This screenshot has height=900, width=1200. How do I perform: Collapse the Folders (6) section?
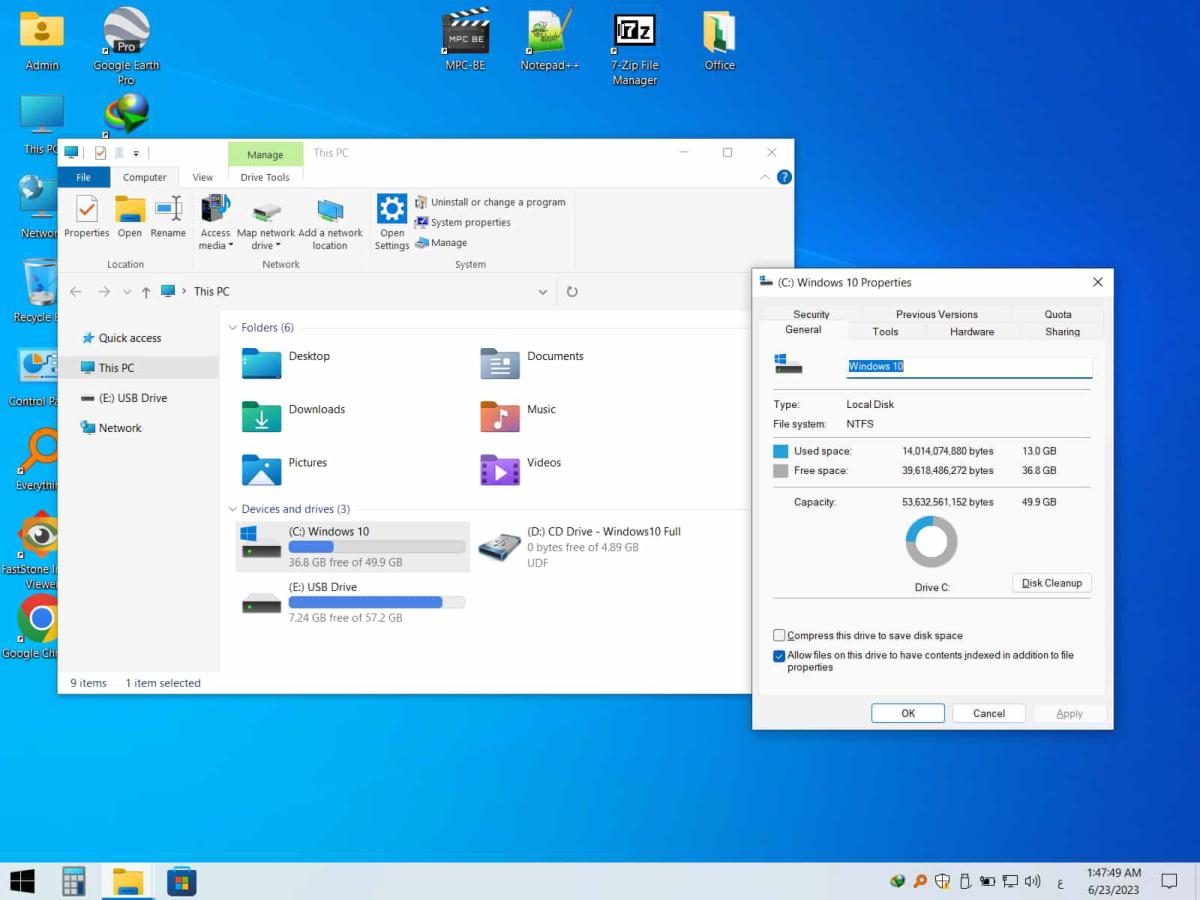click(233, 328)
